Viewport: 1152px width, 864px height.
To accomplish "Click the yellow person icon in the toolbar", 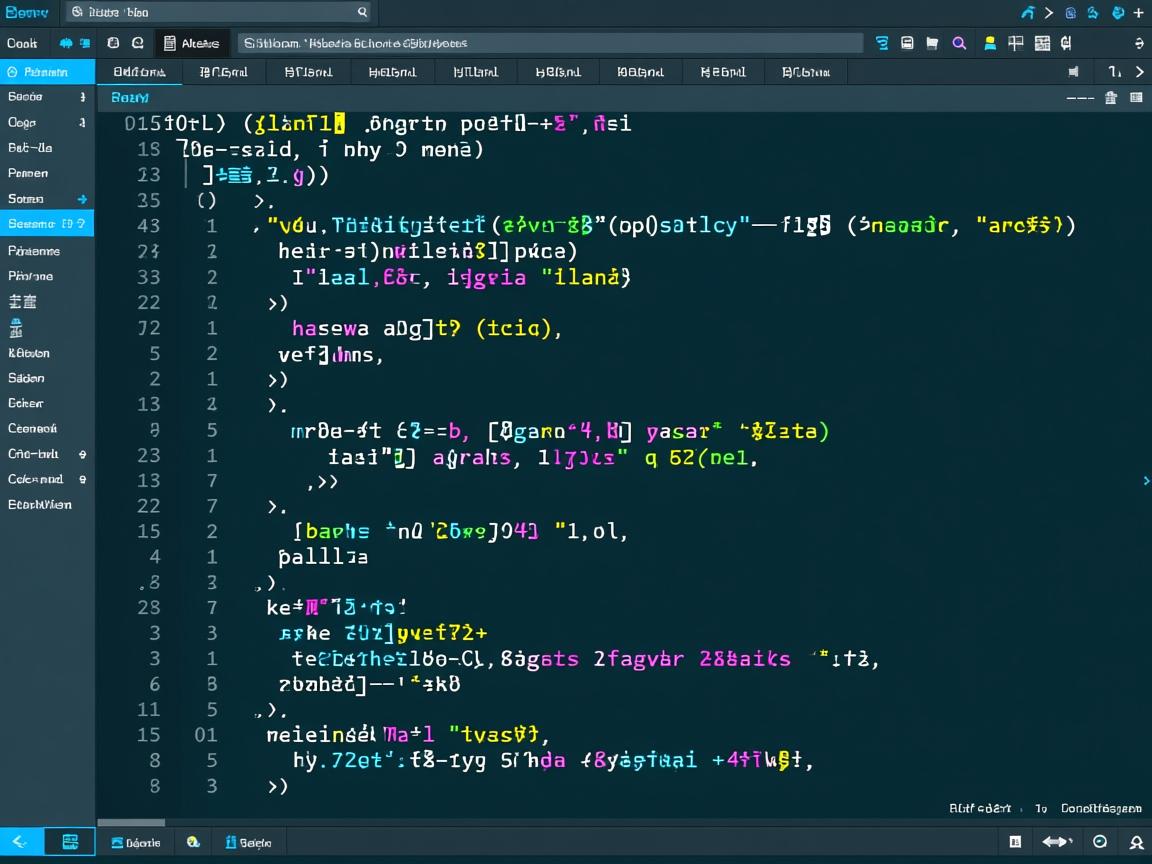I will click(x=990, y=43).
